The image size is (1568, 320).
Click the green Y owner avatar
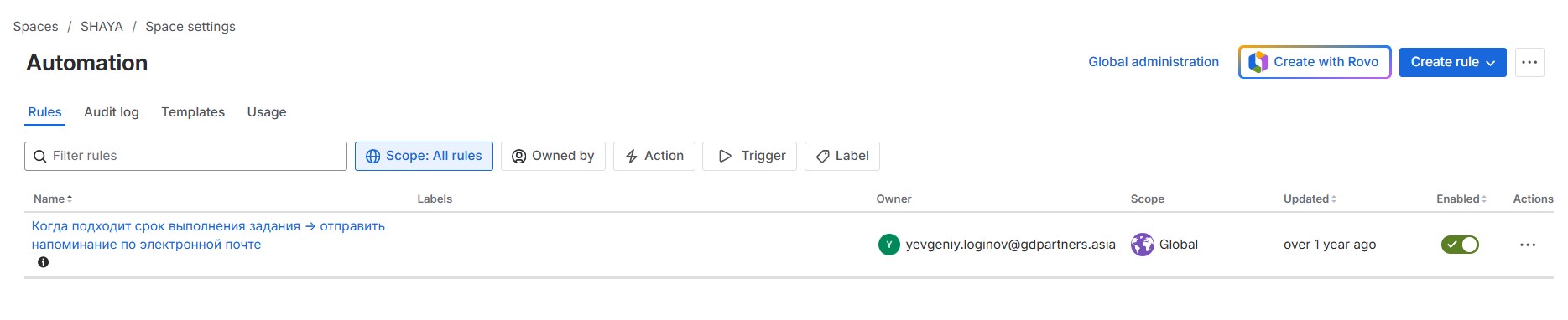889,245
